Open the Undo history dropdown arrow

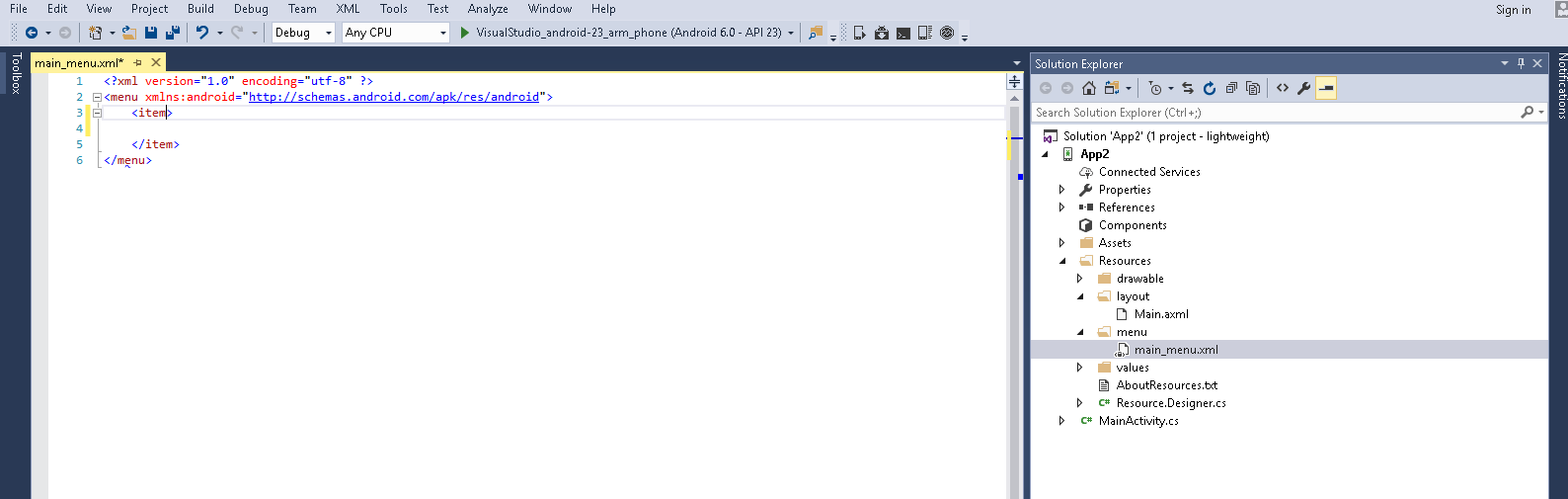pyautogui.click(x=219, y=33)
